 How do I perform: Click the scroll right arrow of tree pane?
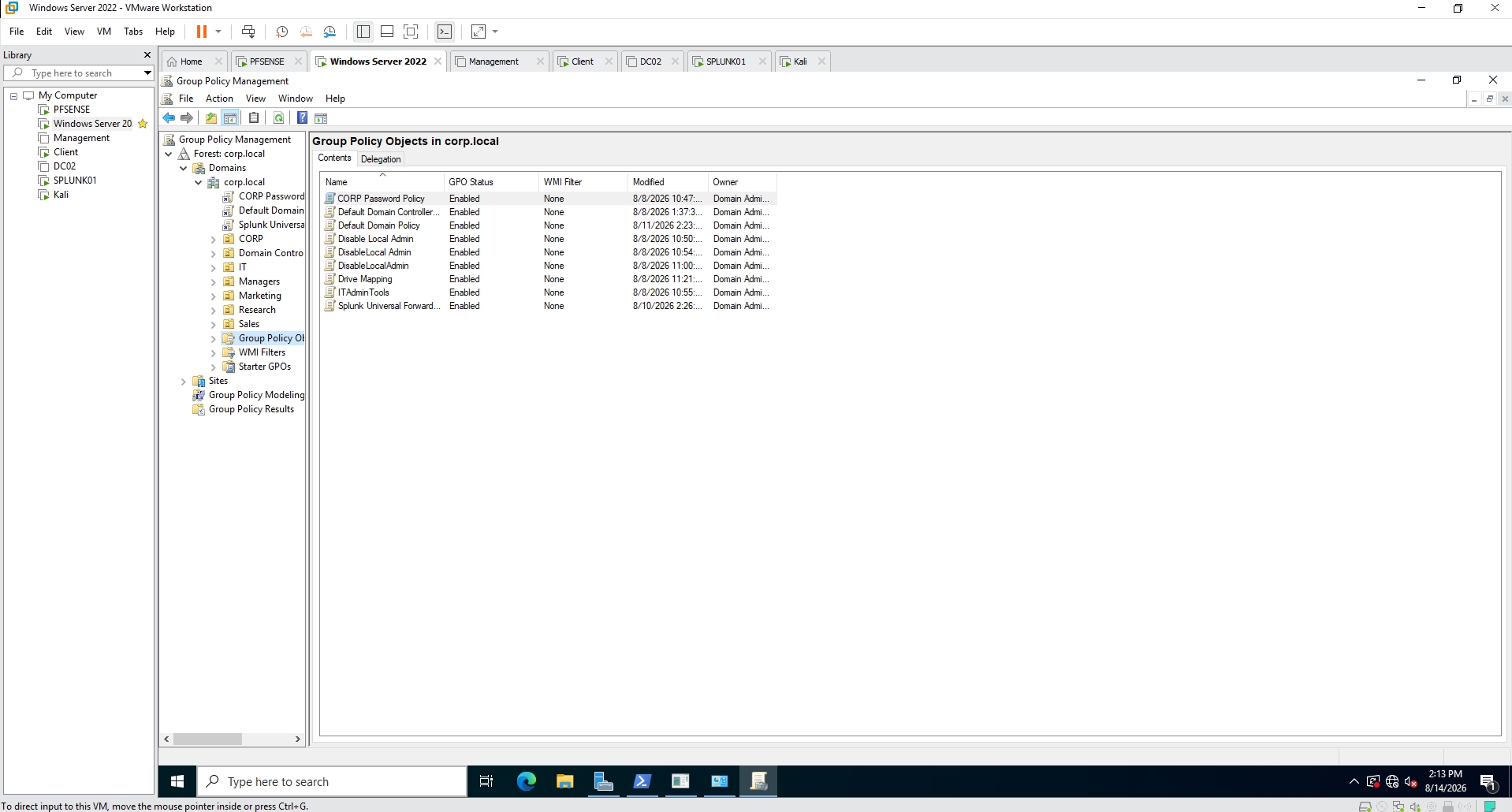pos(297,739)
